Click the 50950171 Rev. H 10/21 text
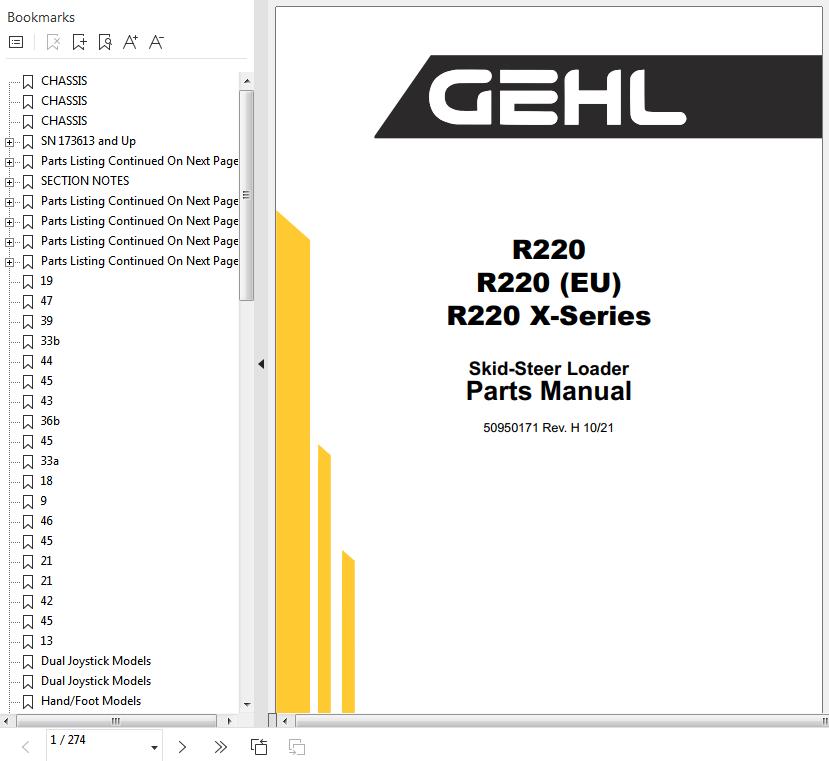The height and width of the screenshot is (761, 829). tap(548, 428)
